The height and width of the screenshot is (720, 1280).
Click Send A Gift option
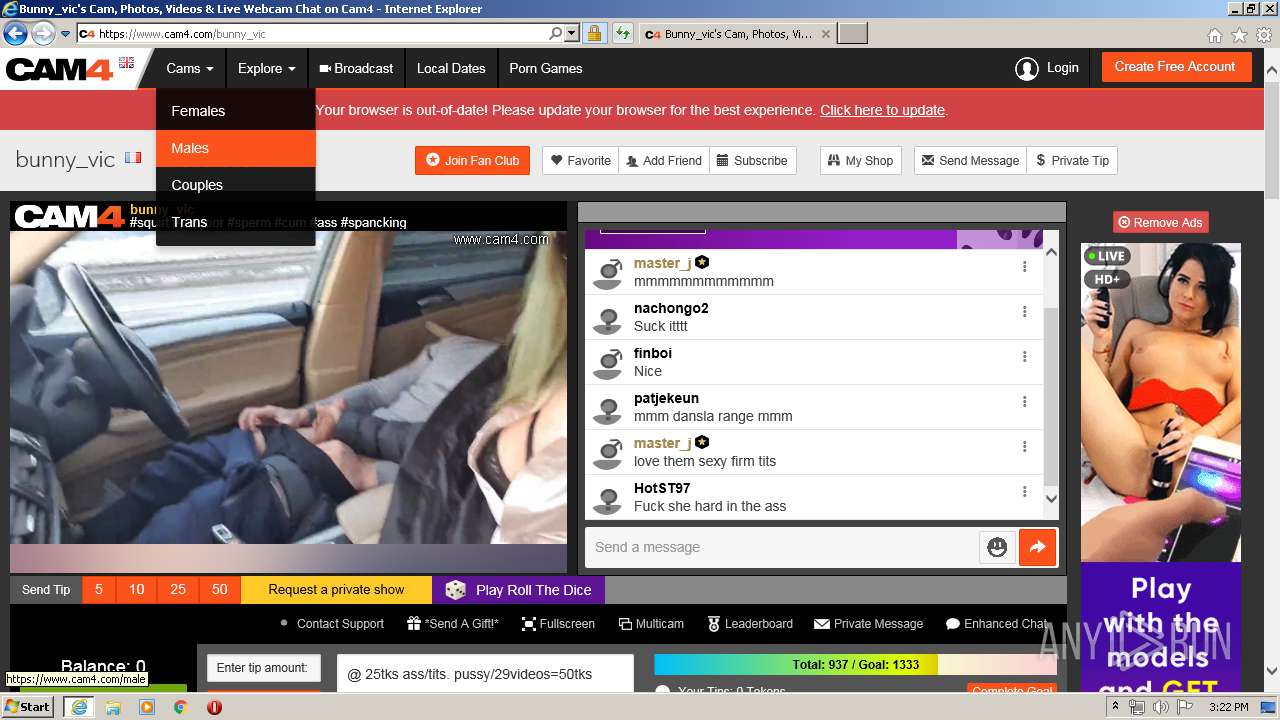click(x=453, y=624)
